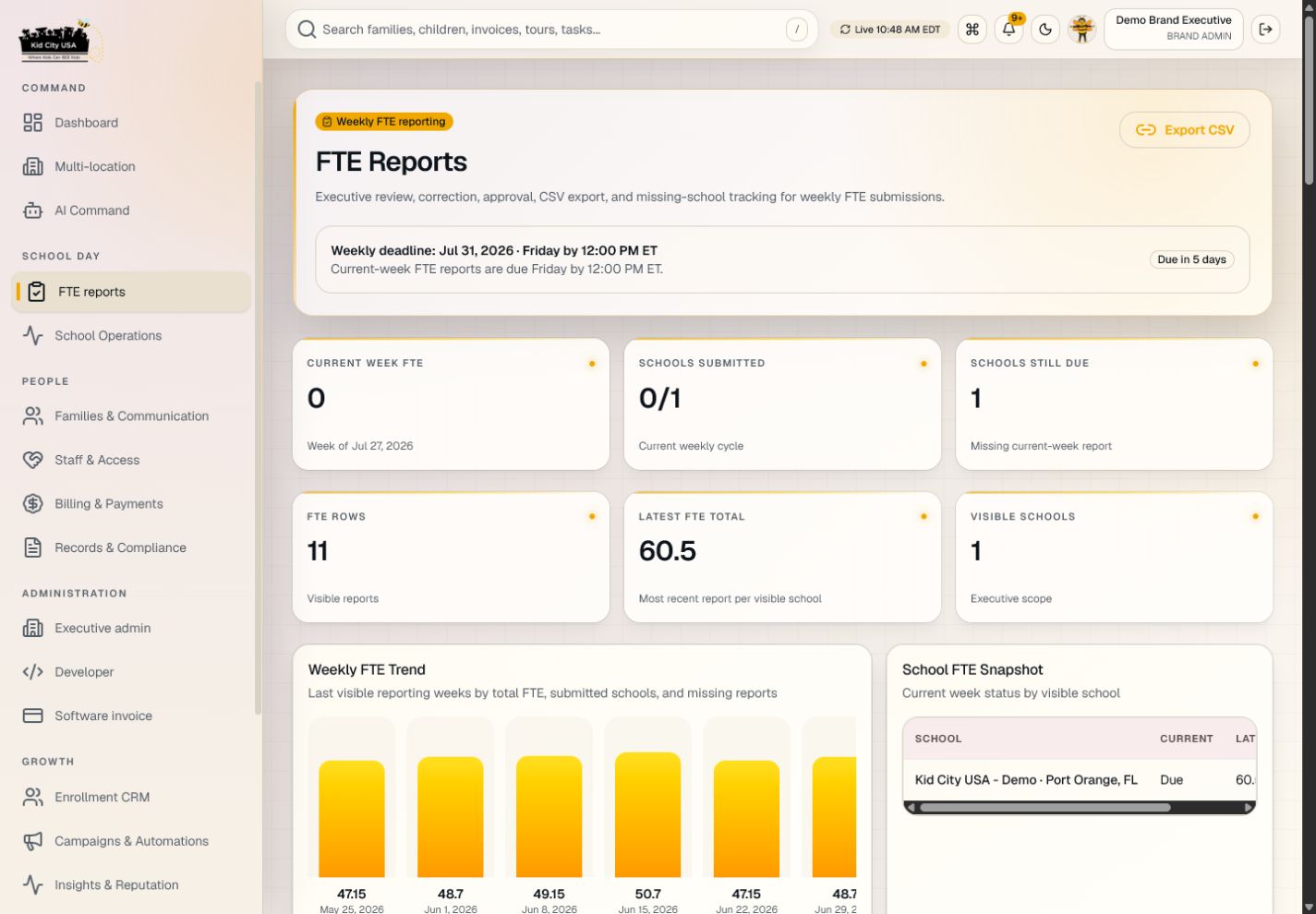Open the bee avatar profile icon

tap(1081, 30)
